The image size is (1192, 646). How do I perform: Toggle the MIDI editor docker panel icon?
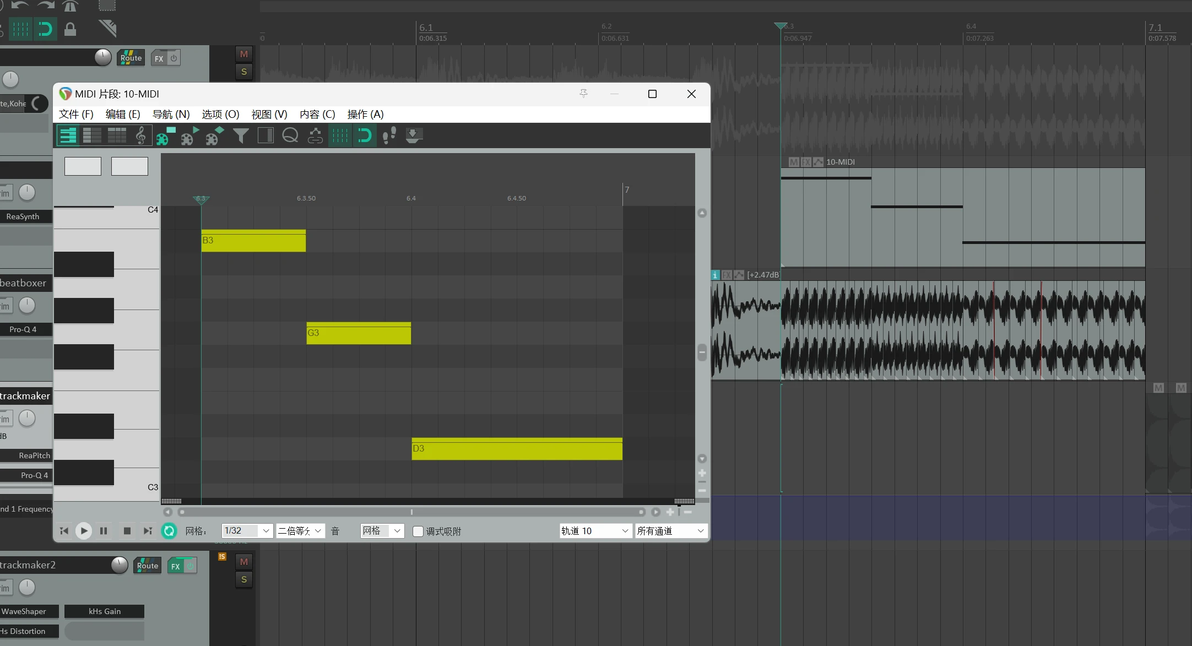[x=265, y=135]
